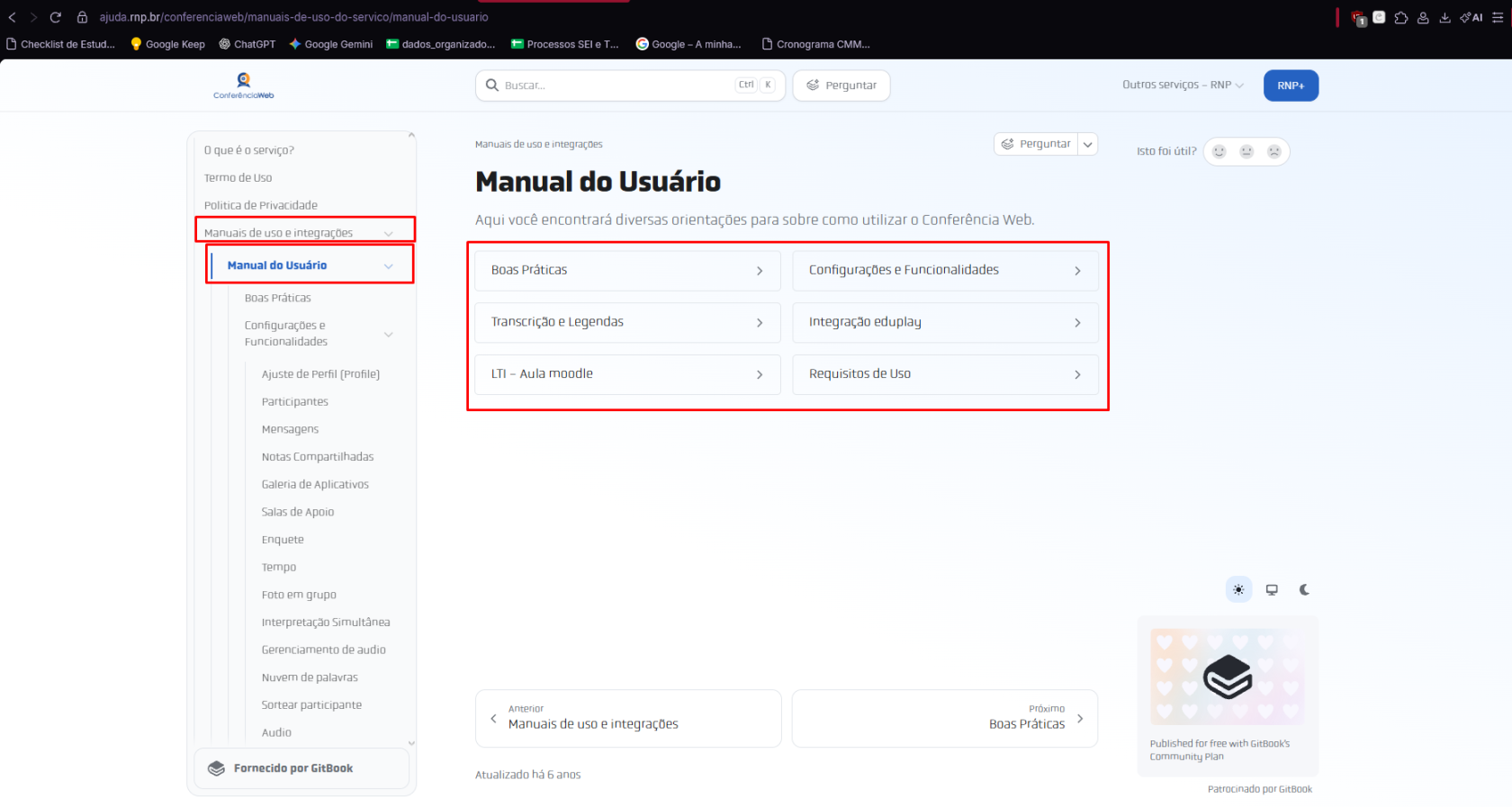The height and width of the screenshot is (807, 1512).
Task: Click the GitBook sponsor thumbnail image
Action: point(1228,677)
